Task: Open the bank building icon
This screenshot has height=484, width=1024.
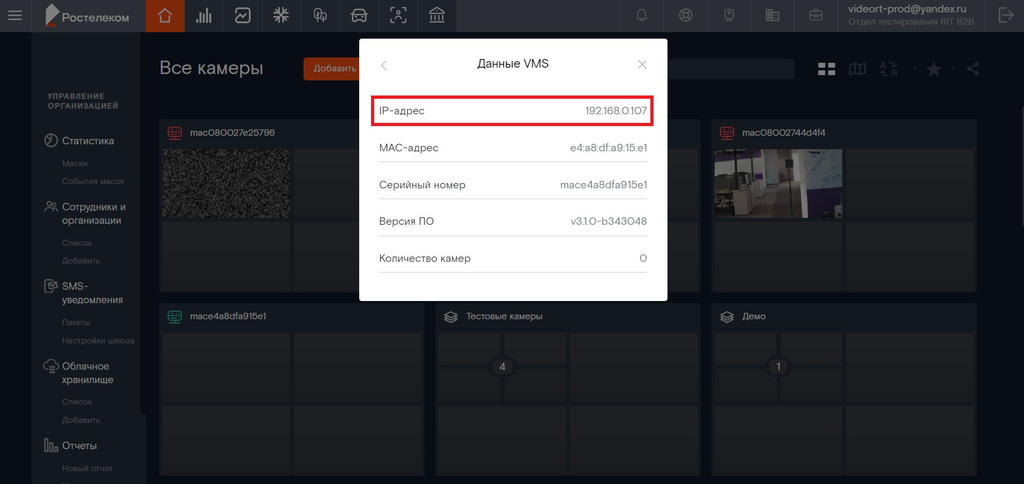Action: pyautogui.click(x=437, y=16)
